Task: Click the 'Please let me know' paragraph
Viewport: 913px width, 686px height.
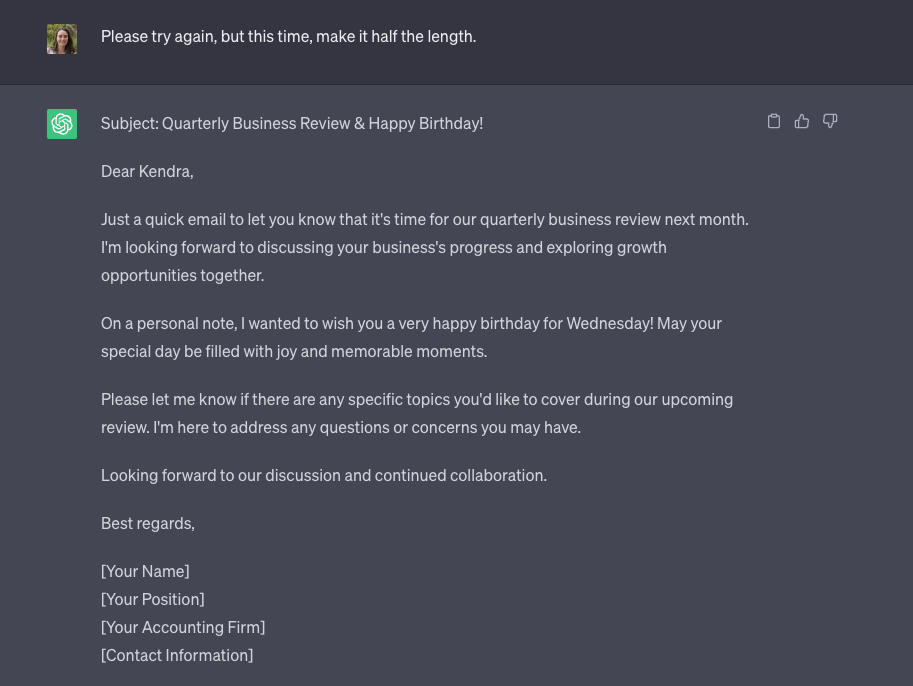Action: coord(416,413)
